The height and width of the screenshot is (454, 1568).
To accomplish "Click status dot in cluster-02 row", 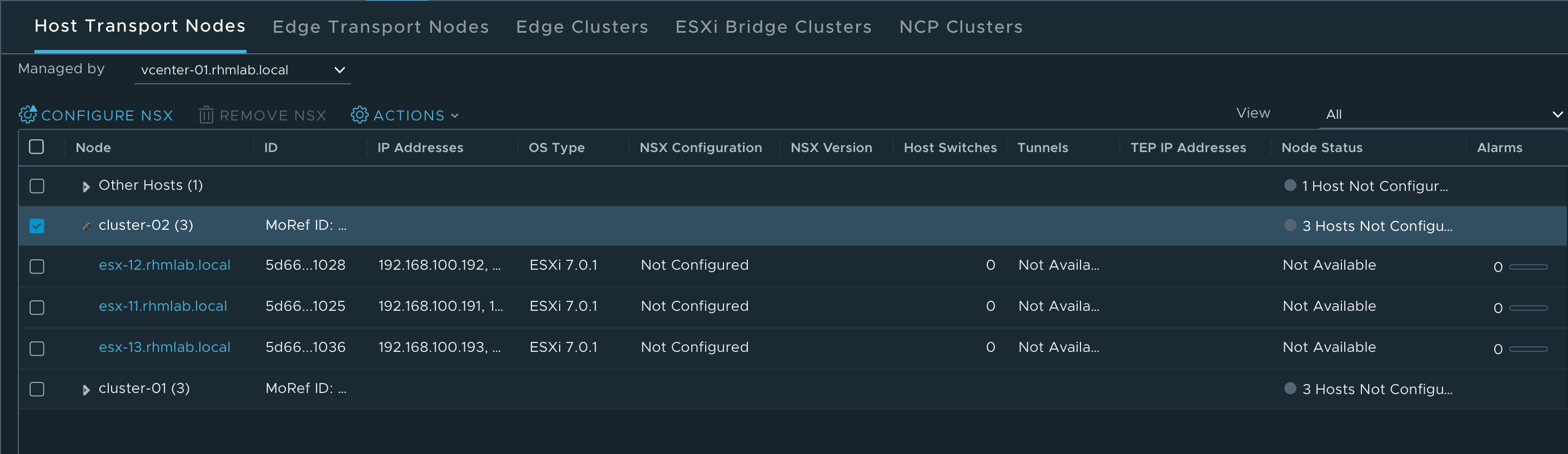I will 1289,225.
